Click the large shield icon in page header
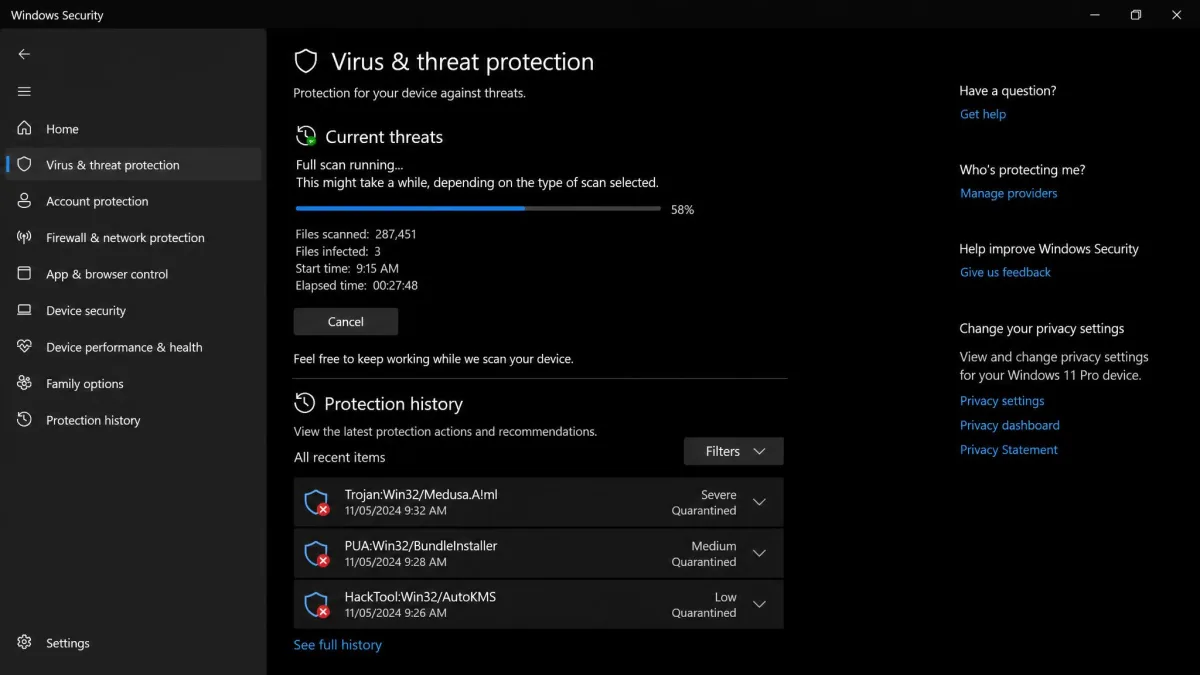 (306, 61)
